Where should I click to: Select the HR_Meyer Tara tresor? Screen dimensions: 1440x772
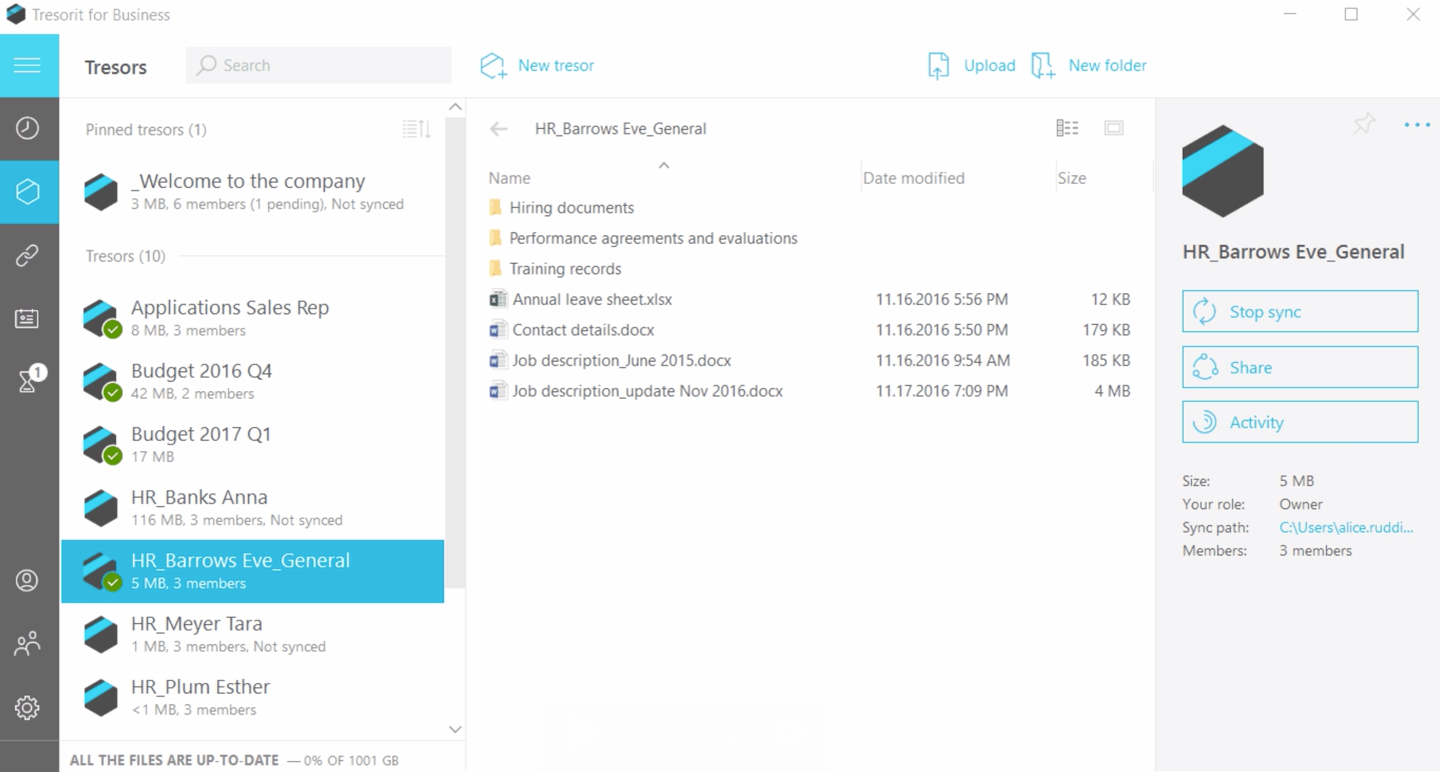click(253, 634)
